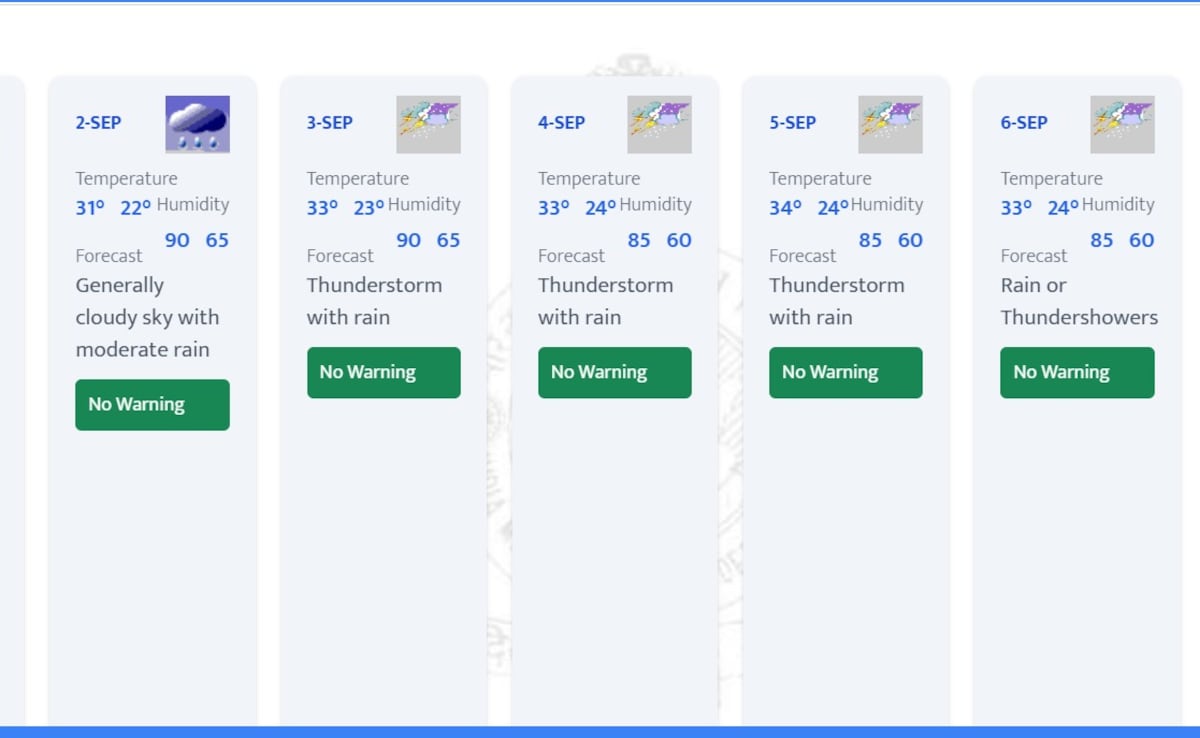Click the 3-SEP thunderstorm weather icon
This screenshot has width=1200, height=738.
pyautogui.click(x=428, y=124)
